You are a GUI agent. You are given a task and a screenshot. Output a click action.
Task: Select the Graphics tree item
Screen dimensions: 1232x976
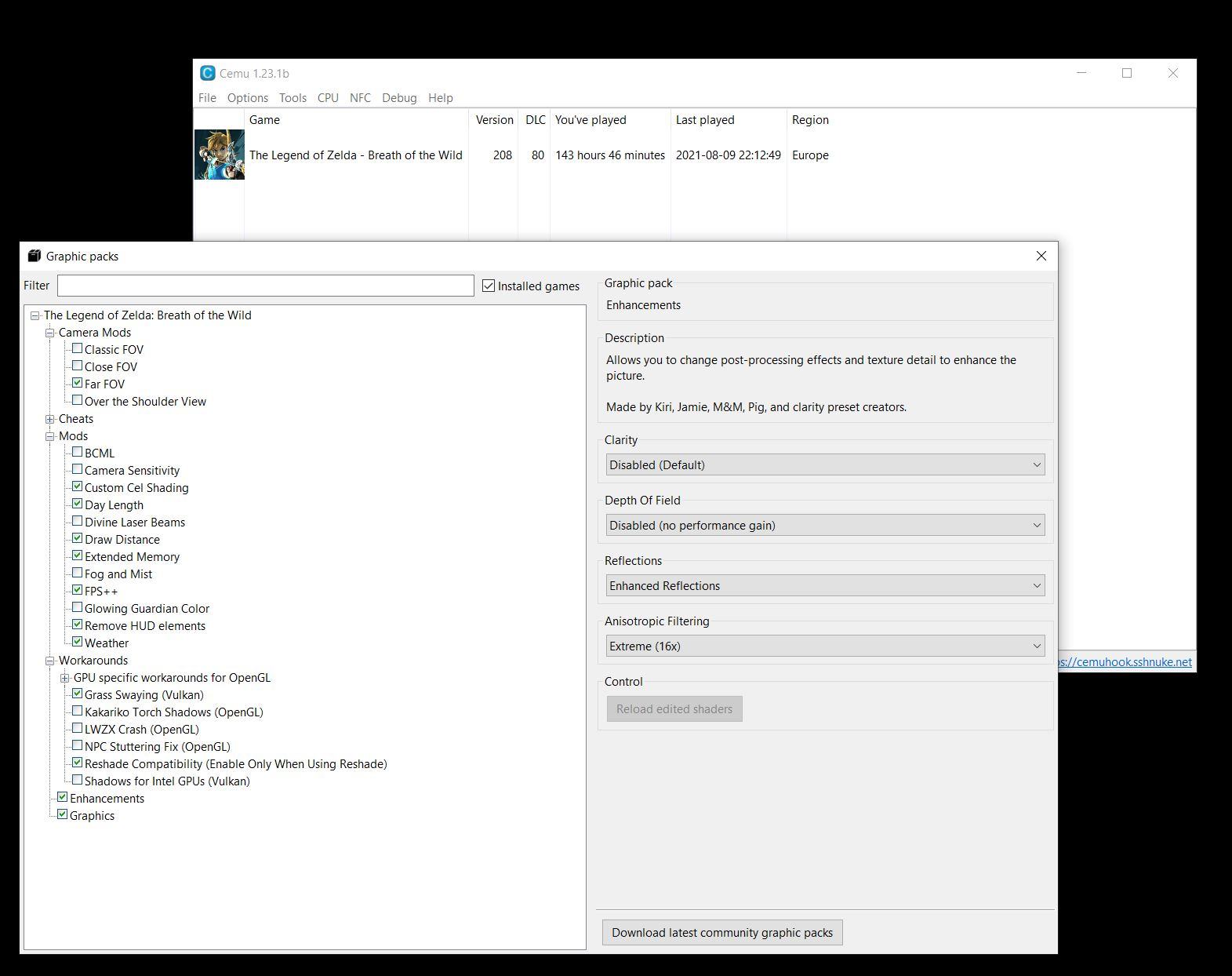tap(93, 816)
